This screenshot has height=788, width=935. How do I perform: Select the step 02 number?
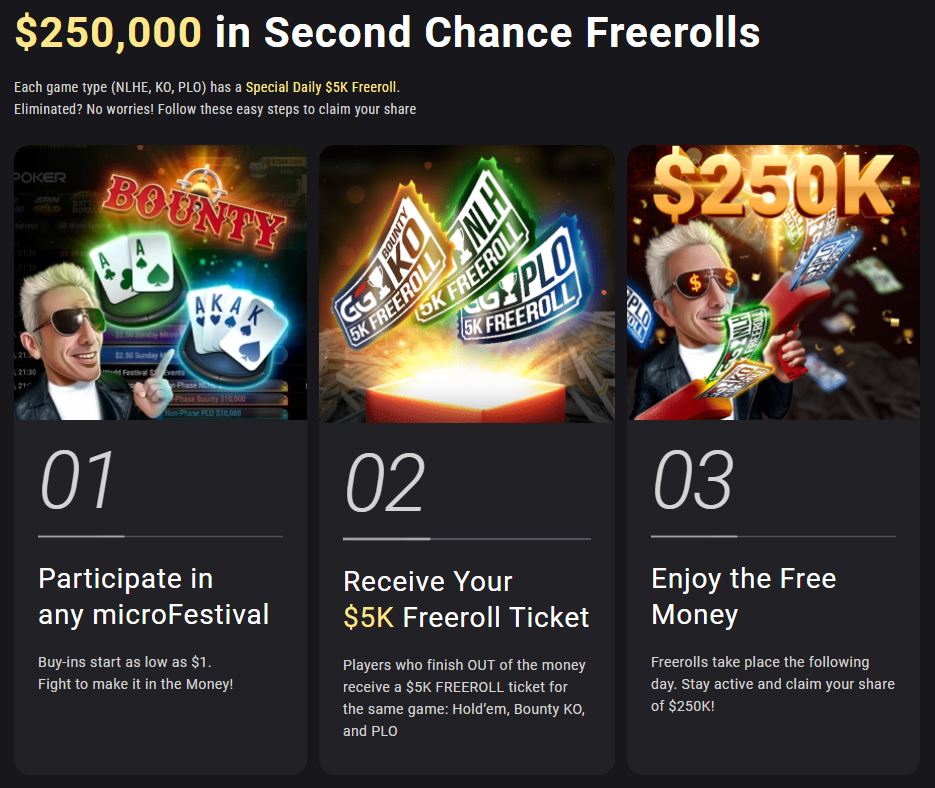(385, 482)
